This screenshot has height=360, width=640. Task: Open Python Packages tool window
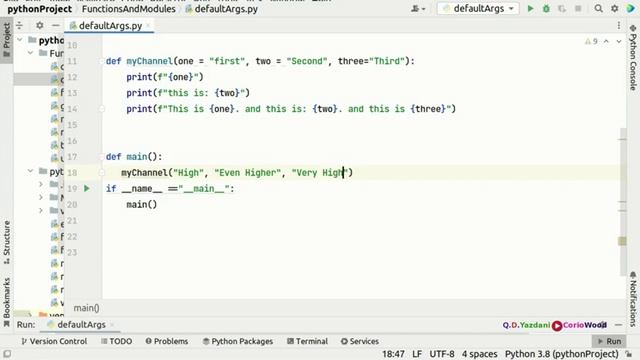[x=238, y=341]
